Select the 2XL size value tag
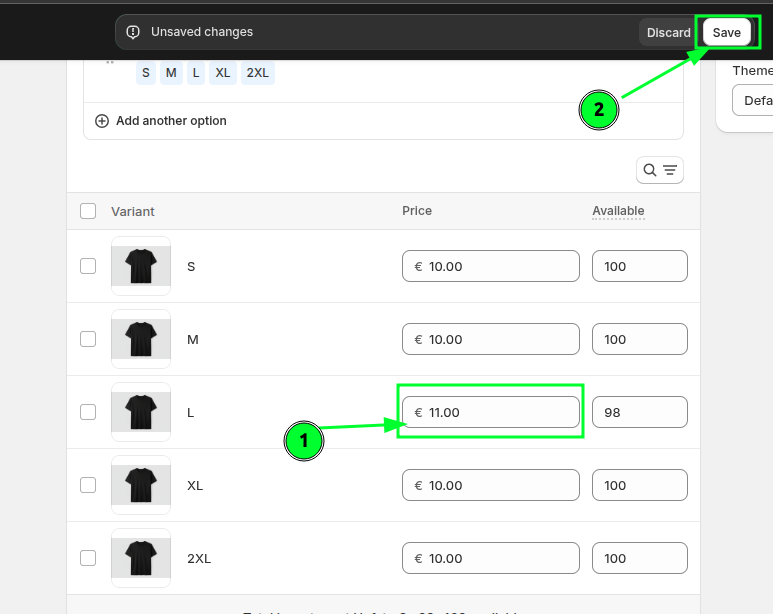 [257, 73]
